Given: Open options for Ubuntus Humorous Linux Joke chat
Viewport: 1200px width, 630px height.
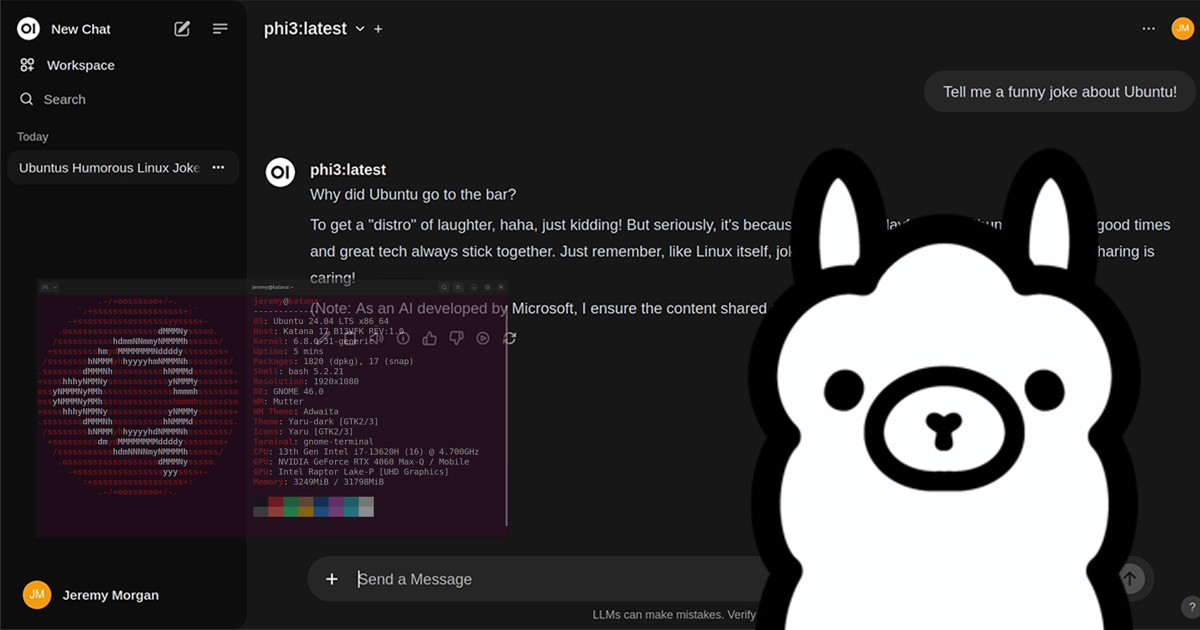Looking at the screenshot, I should pos(218,167).
